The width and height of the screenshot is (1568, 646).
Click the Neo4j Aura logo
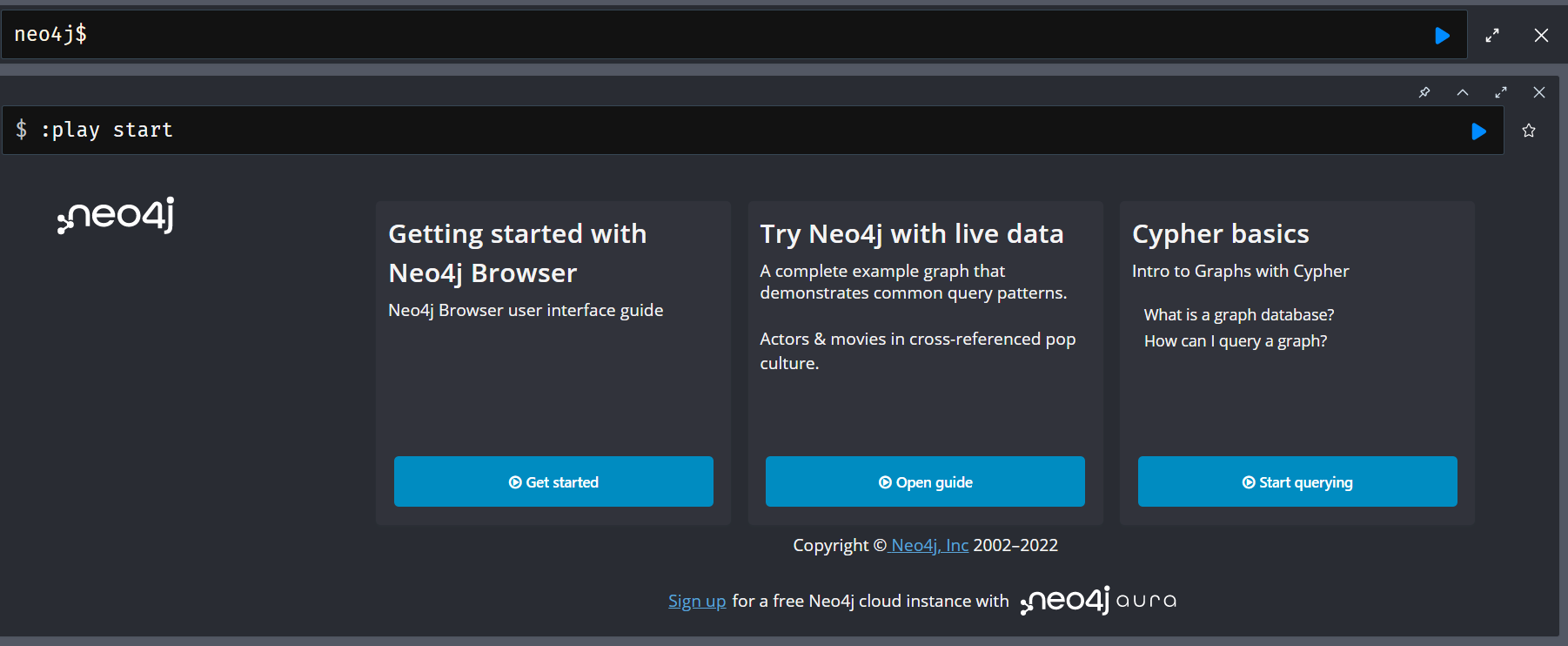coord(1098,601)
